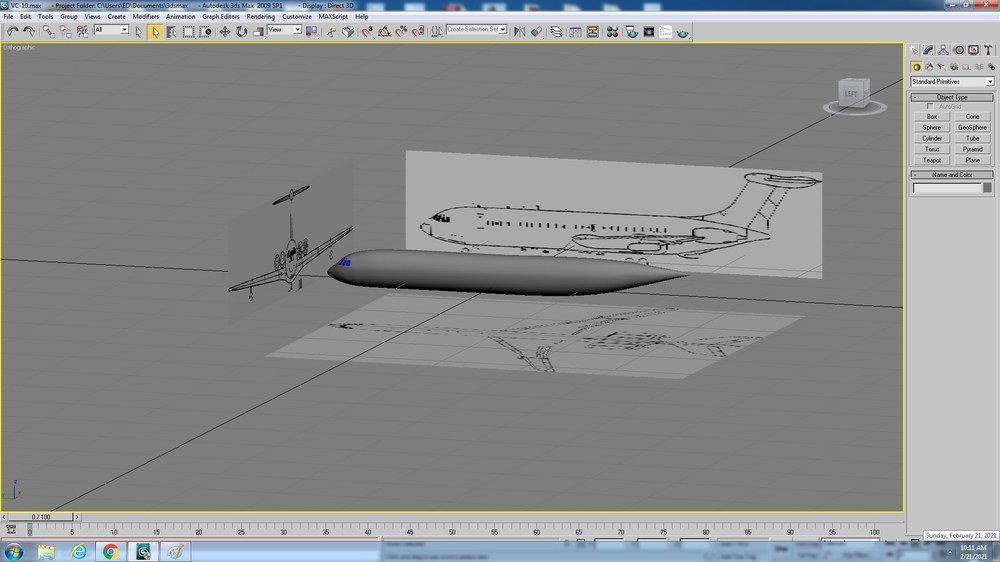Switch to the Hierarchy panel icon

point(943,50)
